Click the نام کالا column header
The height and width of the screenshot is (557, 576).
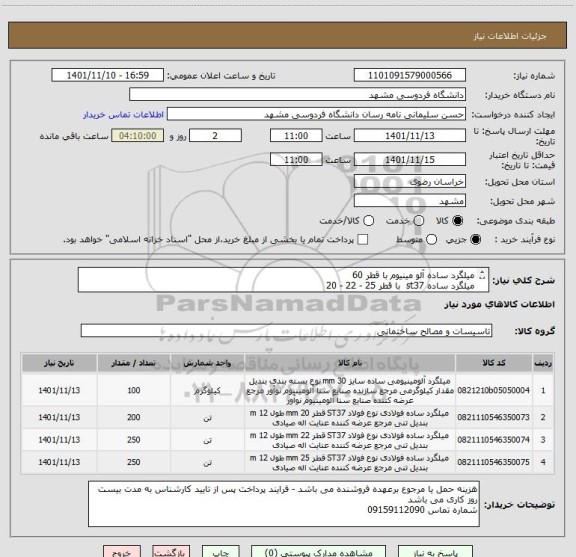[x=350, y=363]
